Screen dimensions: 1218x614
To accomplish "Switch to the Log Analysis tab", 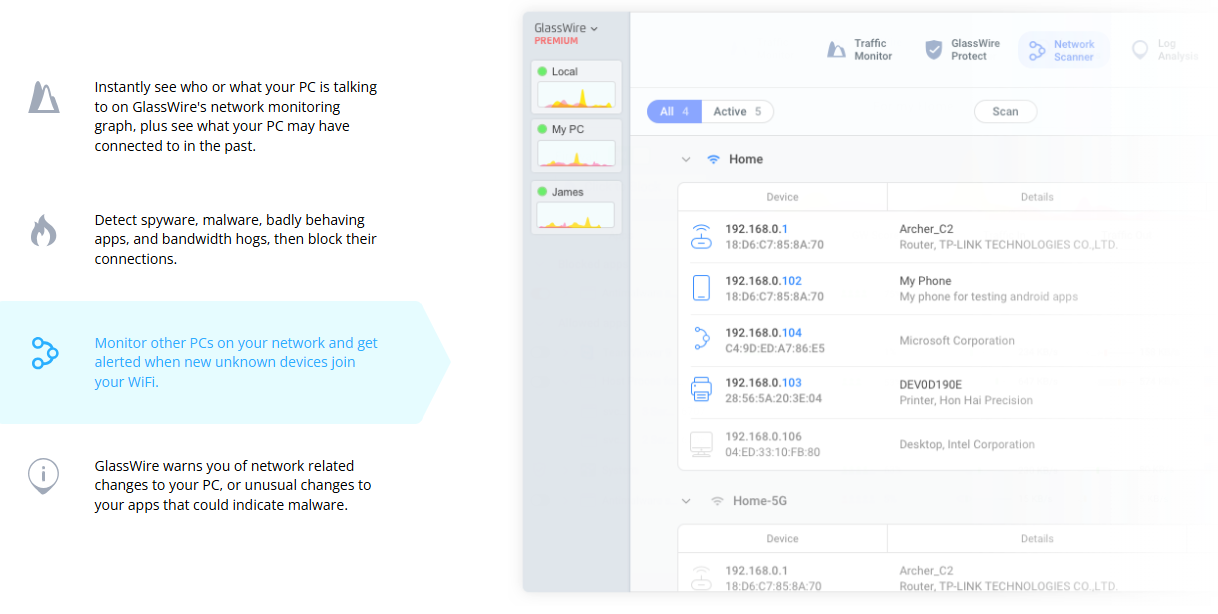I will [x=1164, y=50].
